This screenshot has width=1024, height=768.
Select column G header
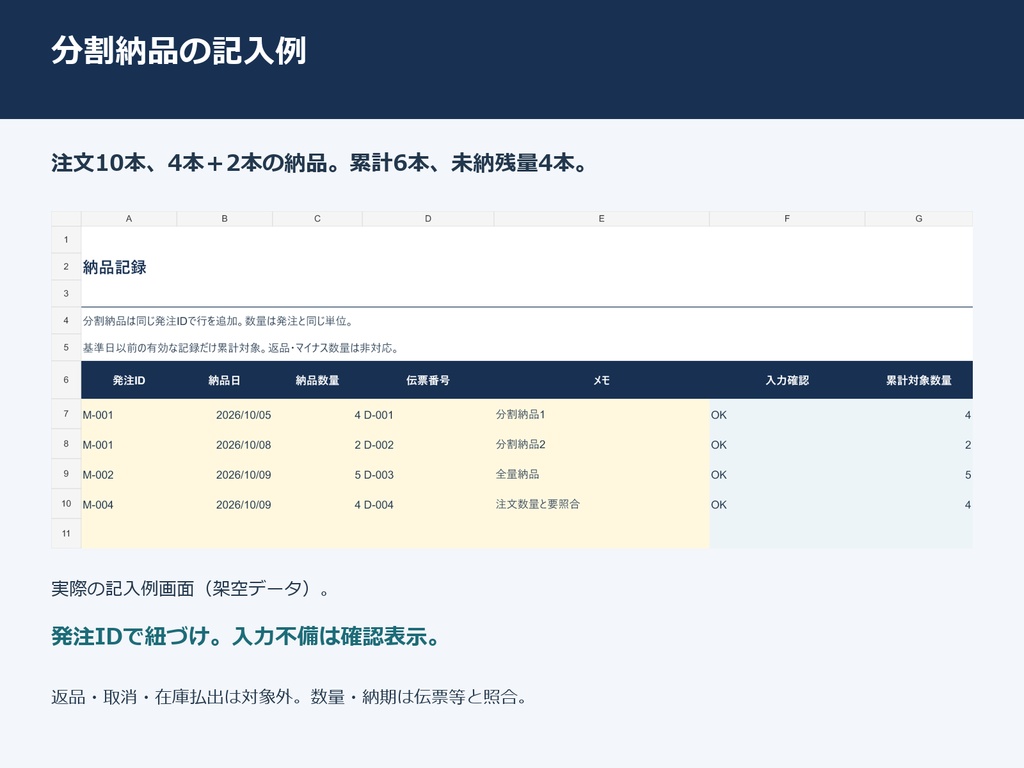click(918, 219)
